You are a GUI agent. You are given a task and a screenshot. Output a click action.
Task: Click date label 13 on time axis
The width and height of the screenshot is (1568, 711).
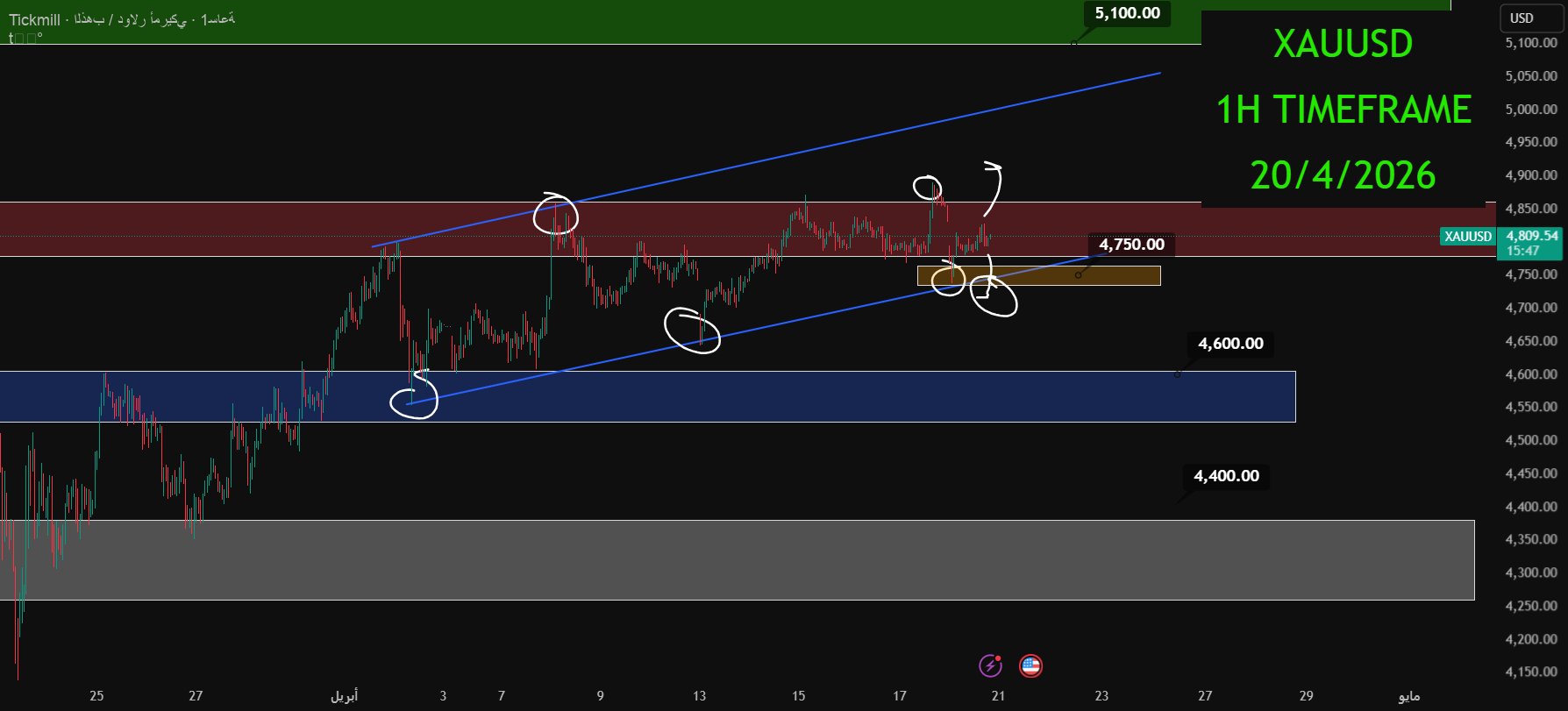click(699, 696)
